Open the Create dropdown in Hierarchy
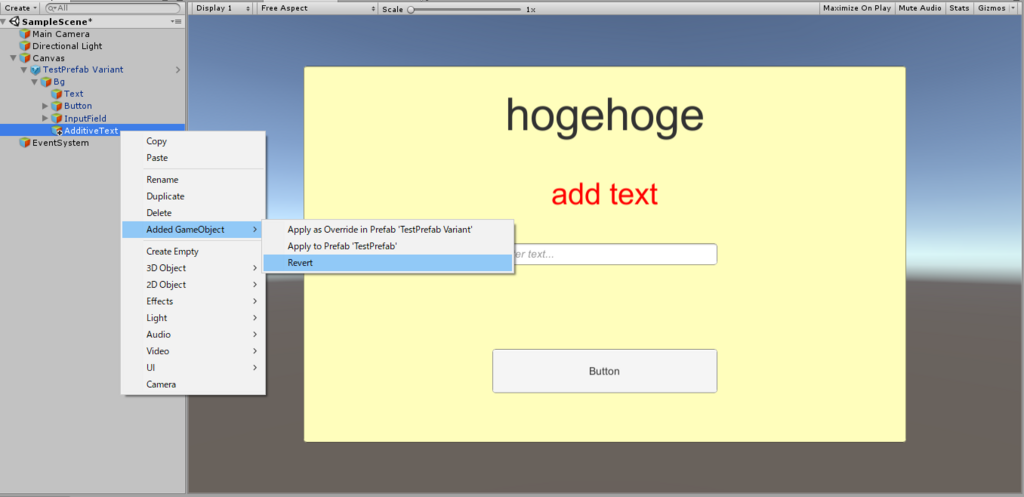 (21, 8)
